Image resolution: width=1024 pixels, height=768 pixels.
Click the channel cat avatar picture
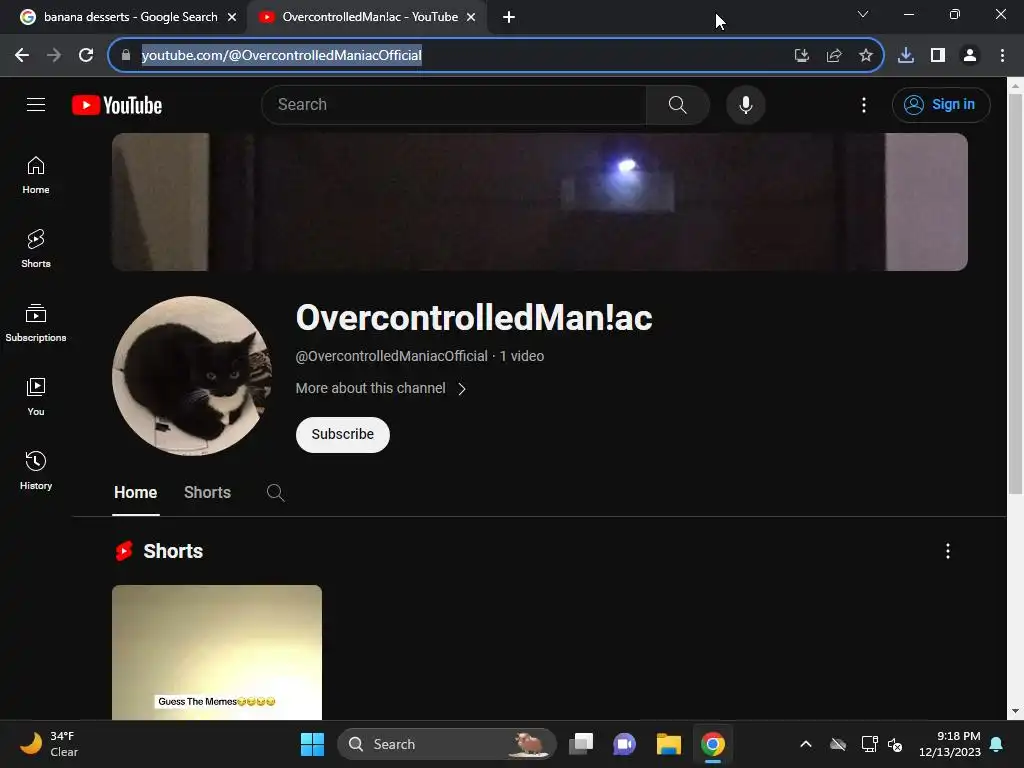192,376
